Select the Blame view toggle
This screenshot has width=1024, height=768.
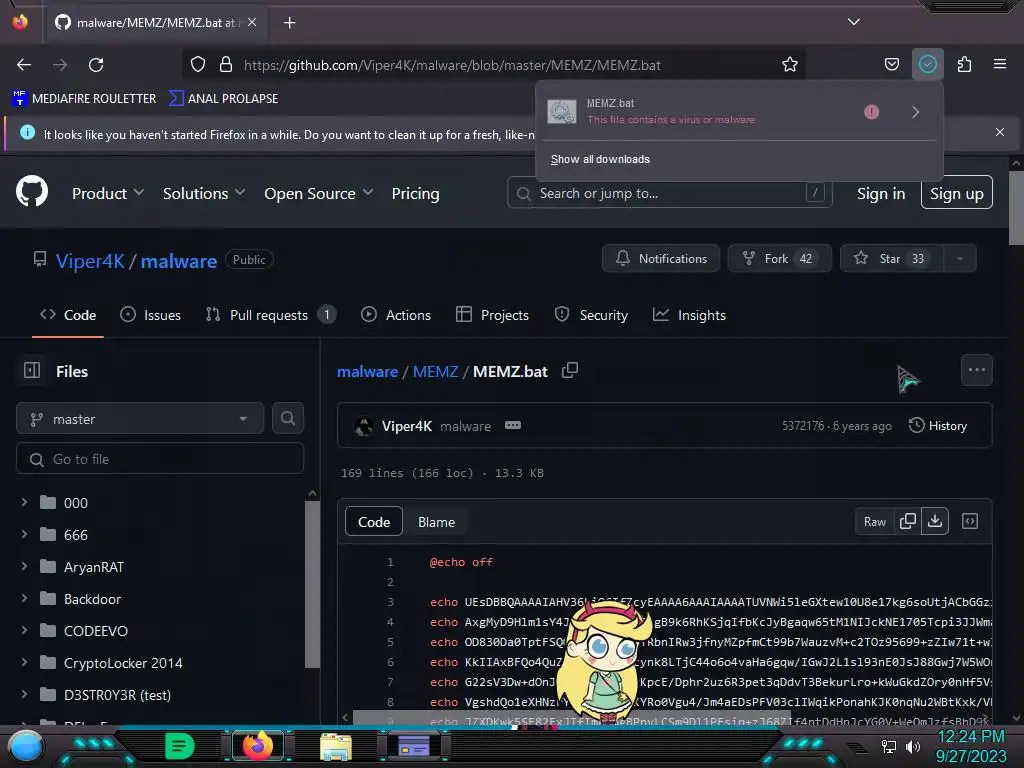(x=436, y=522)
